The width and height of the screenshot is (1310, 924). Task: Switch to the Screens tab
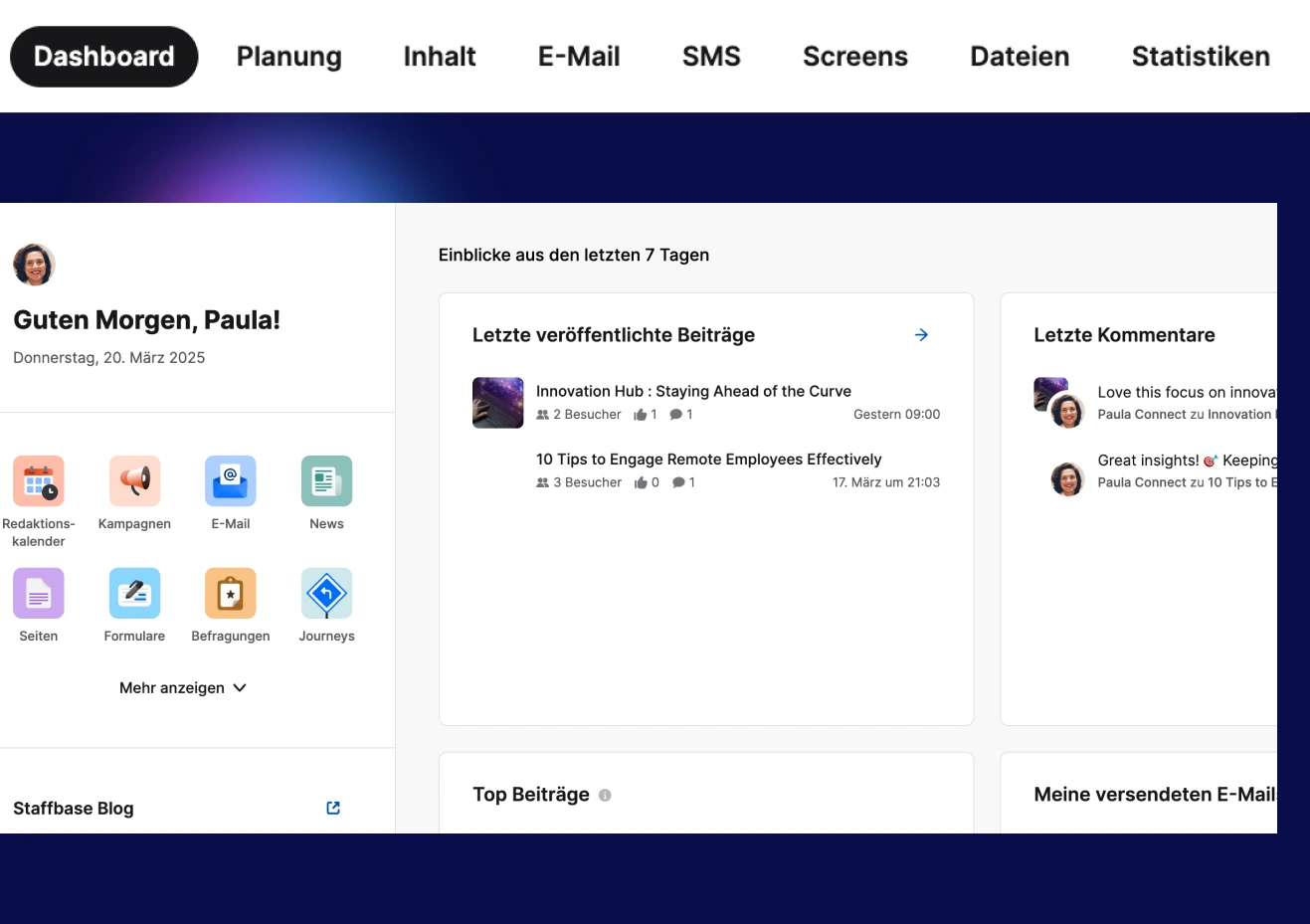(855, 57)
